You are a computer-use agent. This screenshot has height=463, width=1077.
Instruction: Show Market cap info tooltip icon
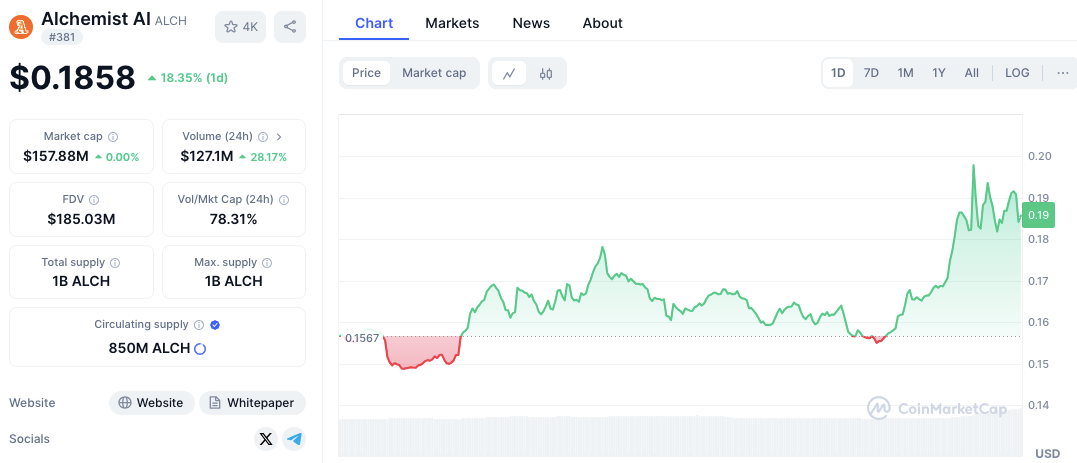(x=113, y=137)
